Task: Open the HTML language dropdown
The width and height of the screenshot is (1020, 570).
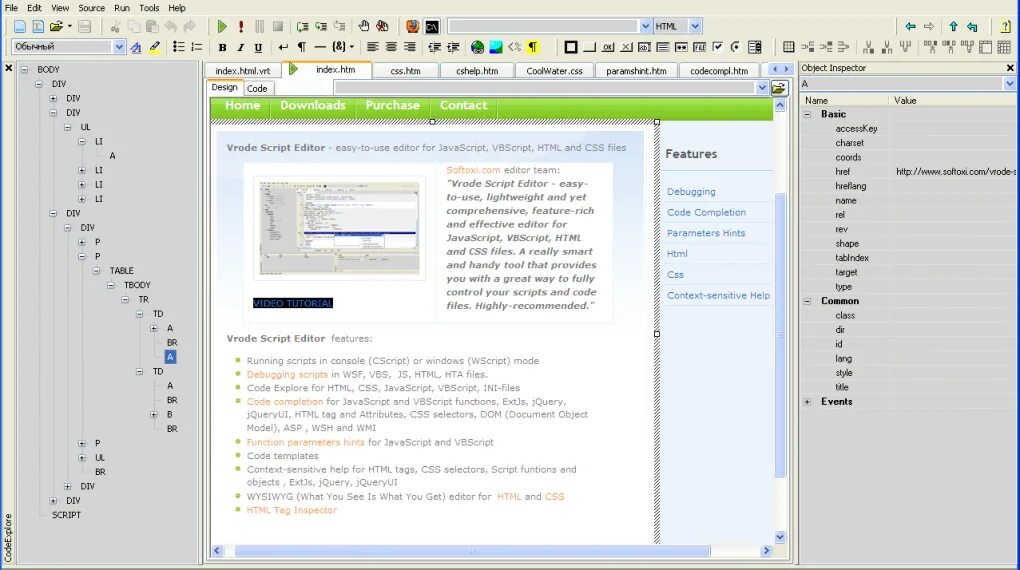Action: (x=695, y=26)
